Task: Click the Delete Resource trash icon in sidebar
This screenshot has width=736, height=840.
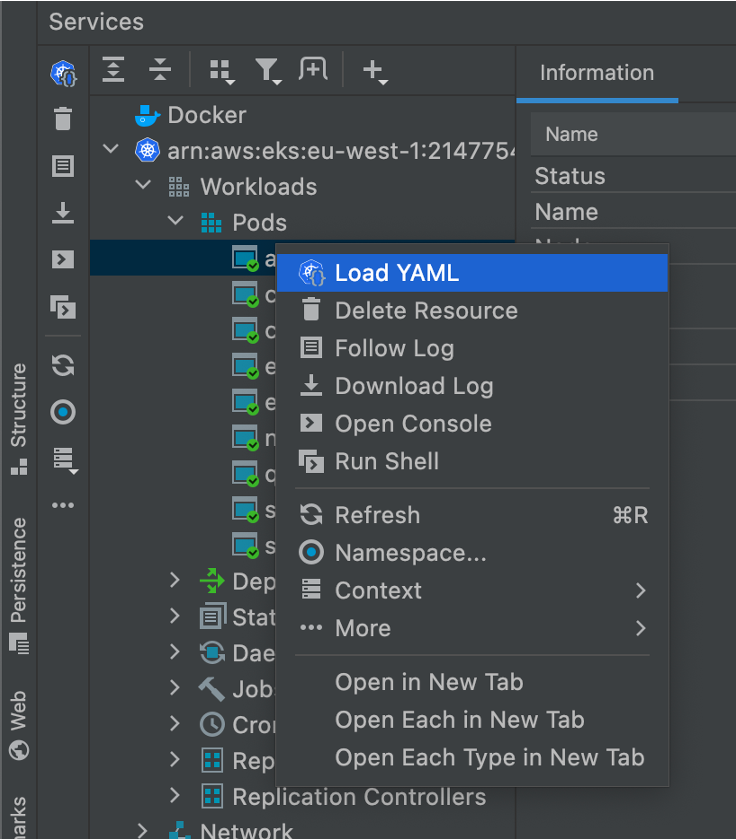Action: point(63,118)
